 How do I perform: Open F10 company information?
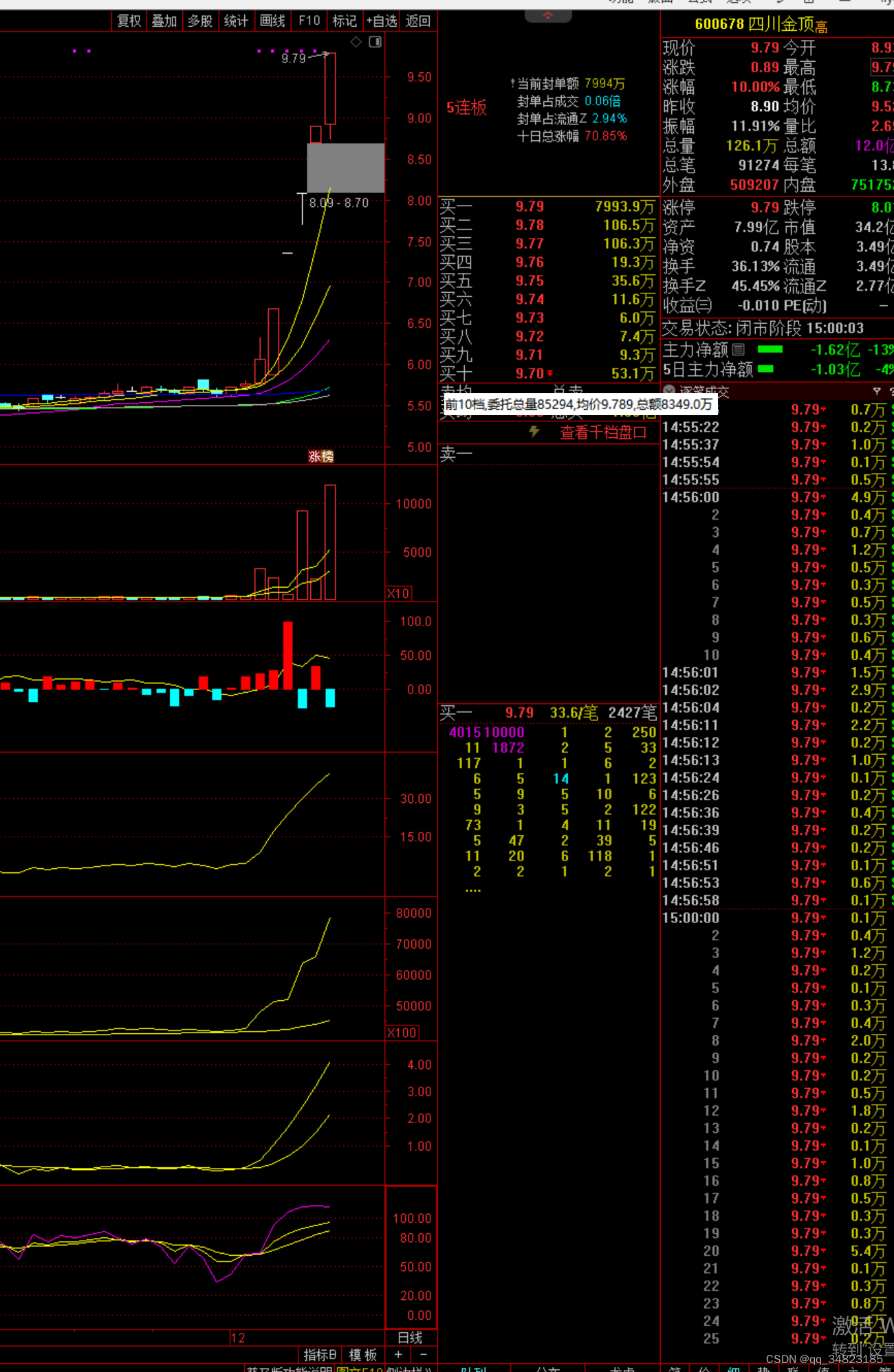coord(309,21)
